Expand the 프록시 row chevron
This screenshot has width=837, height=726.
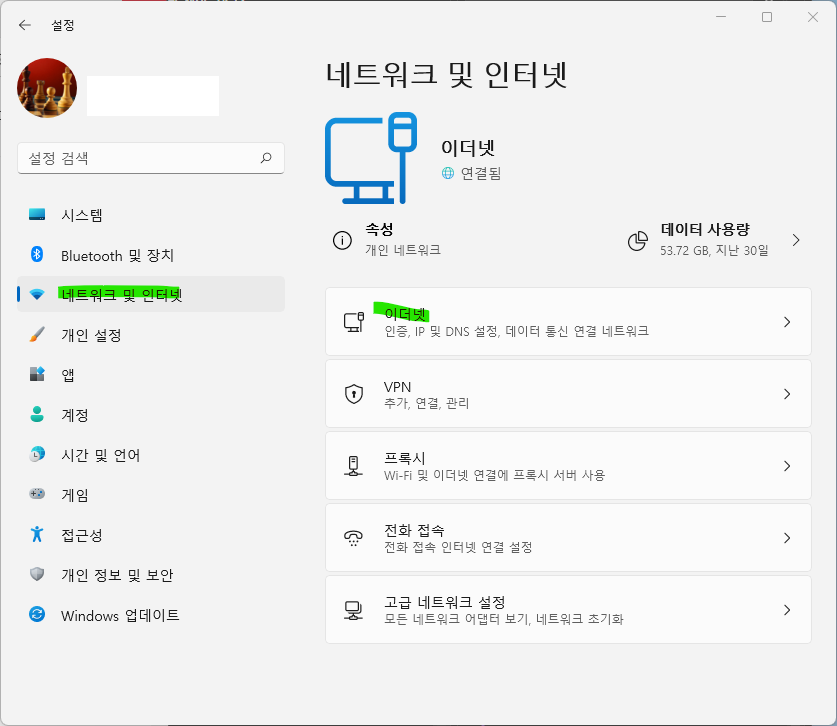(787, 466)
